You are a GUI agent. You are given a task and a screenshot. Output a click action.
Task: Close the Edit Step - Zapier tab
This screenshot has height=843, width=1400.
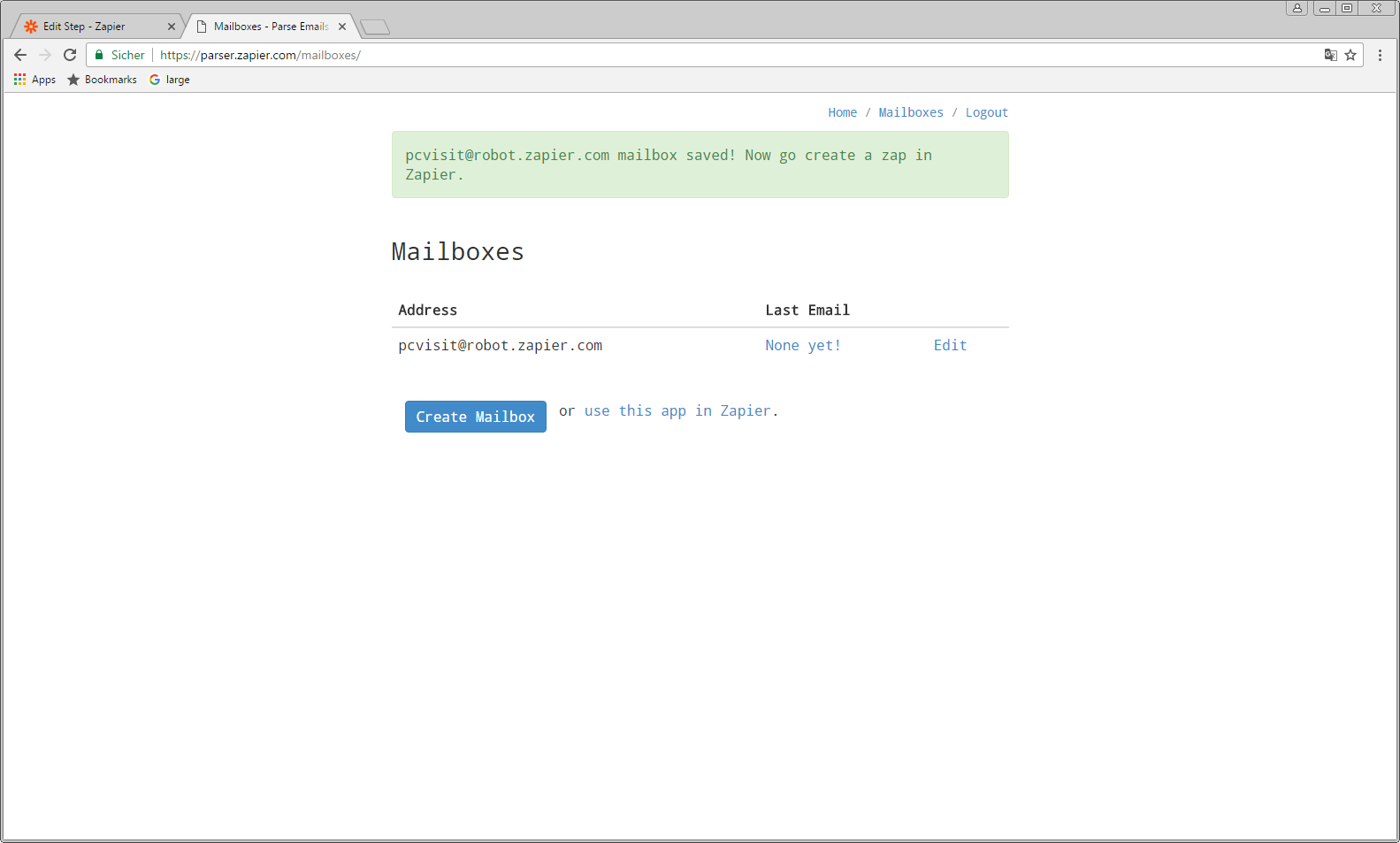[x=172, y=27]
